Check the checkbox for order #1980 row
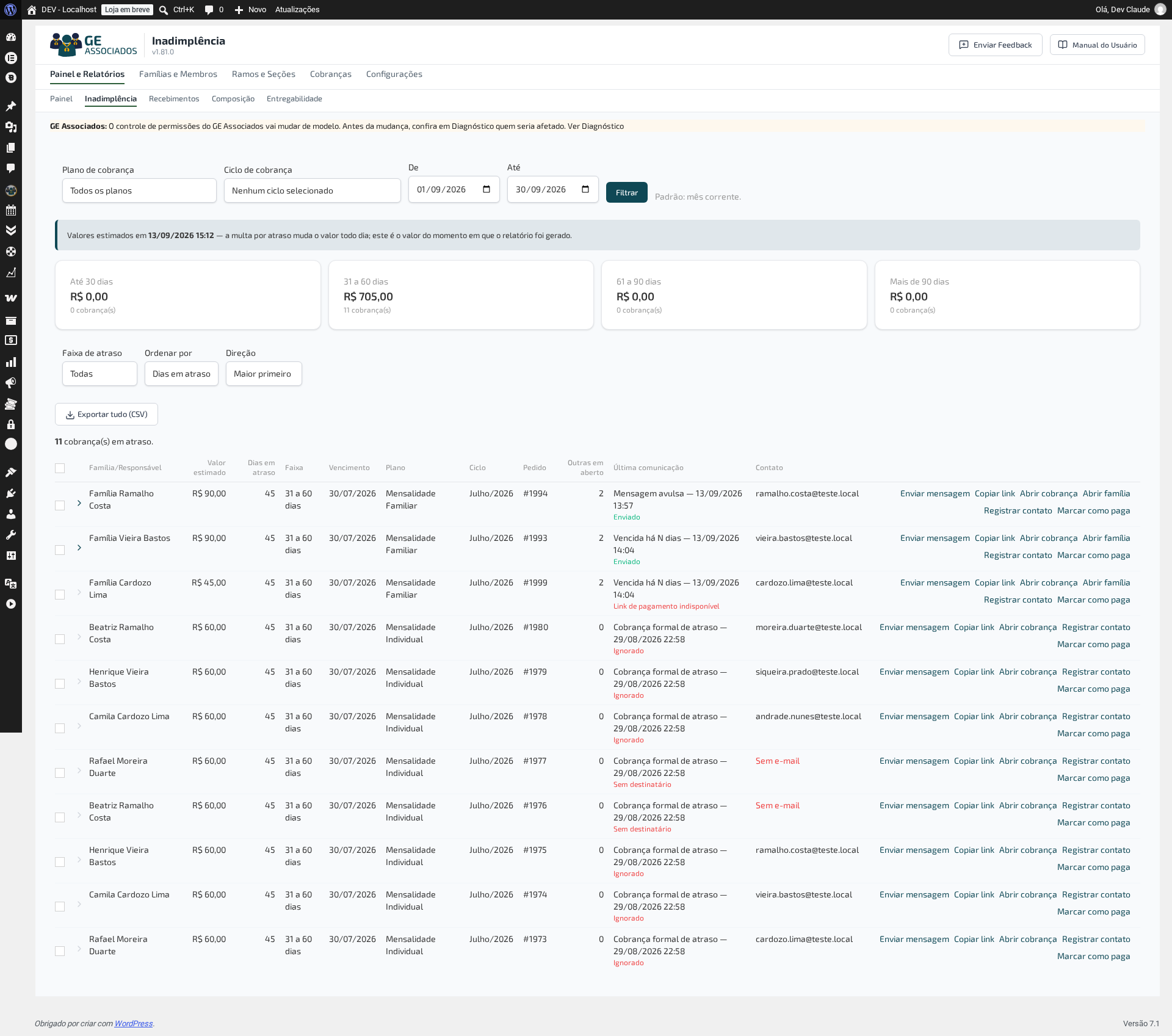The width and height of the screenshot is (1172, 1036). [x=60, y=639]
